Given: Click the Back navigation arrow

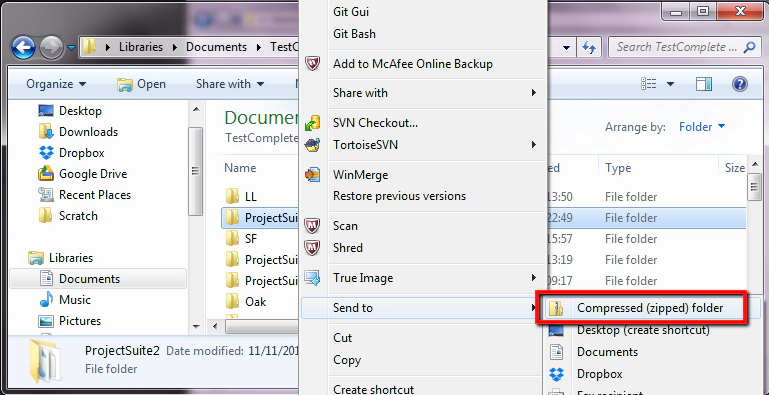Looking at the screenshot, I should click(x=23, y=48).
